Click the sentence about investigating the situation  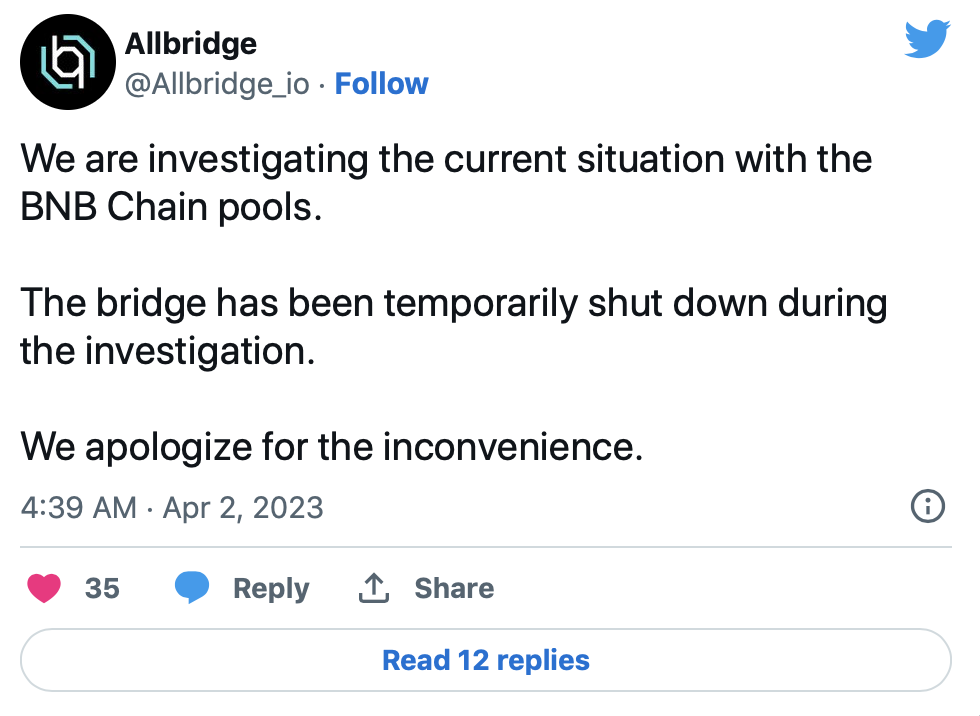[x=446, y=159]
